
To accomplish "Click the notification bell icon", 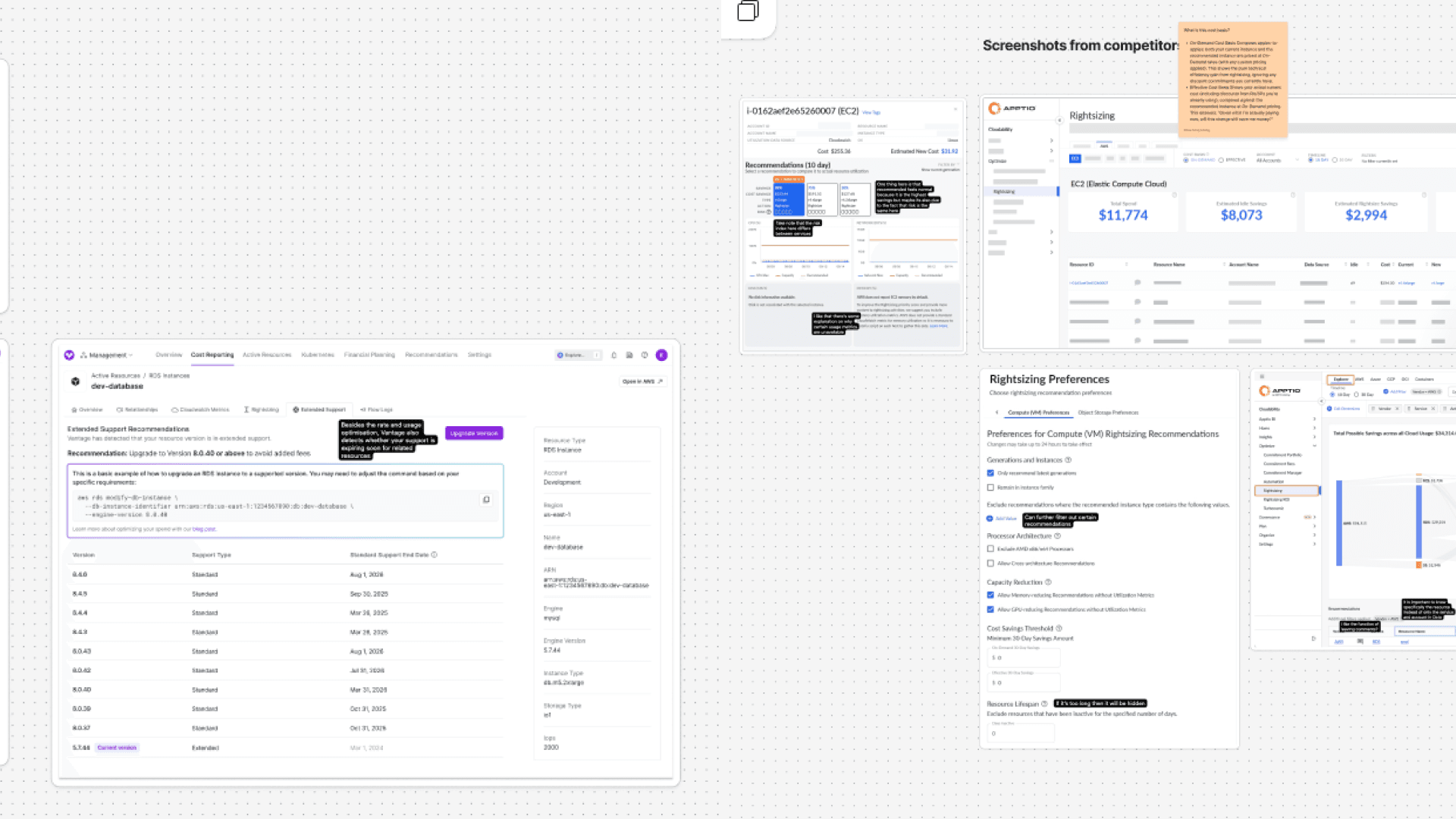I will click(x=614, y=355).
